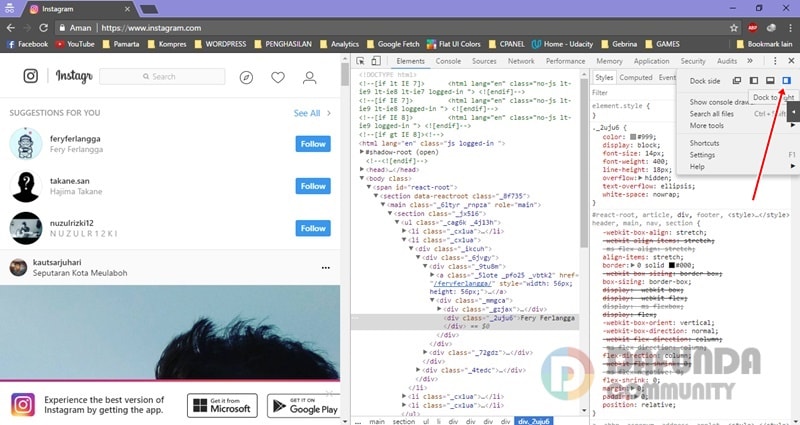The image size is (800, 425).
Task: Click the See All suggestions link
Action: (307, 114)
